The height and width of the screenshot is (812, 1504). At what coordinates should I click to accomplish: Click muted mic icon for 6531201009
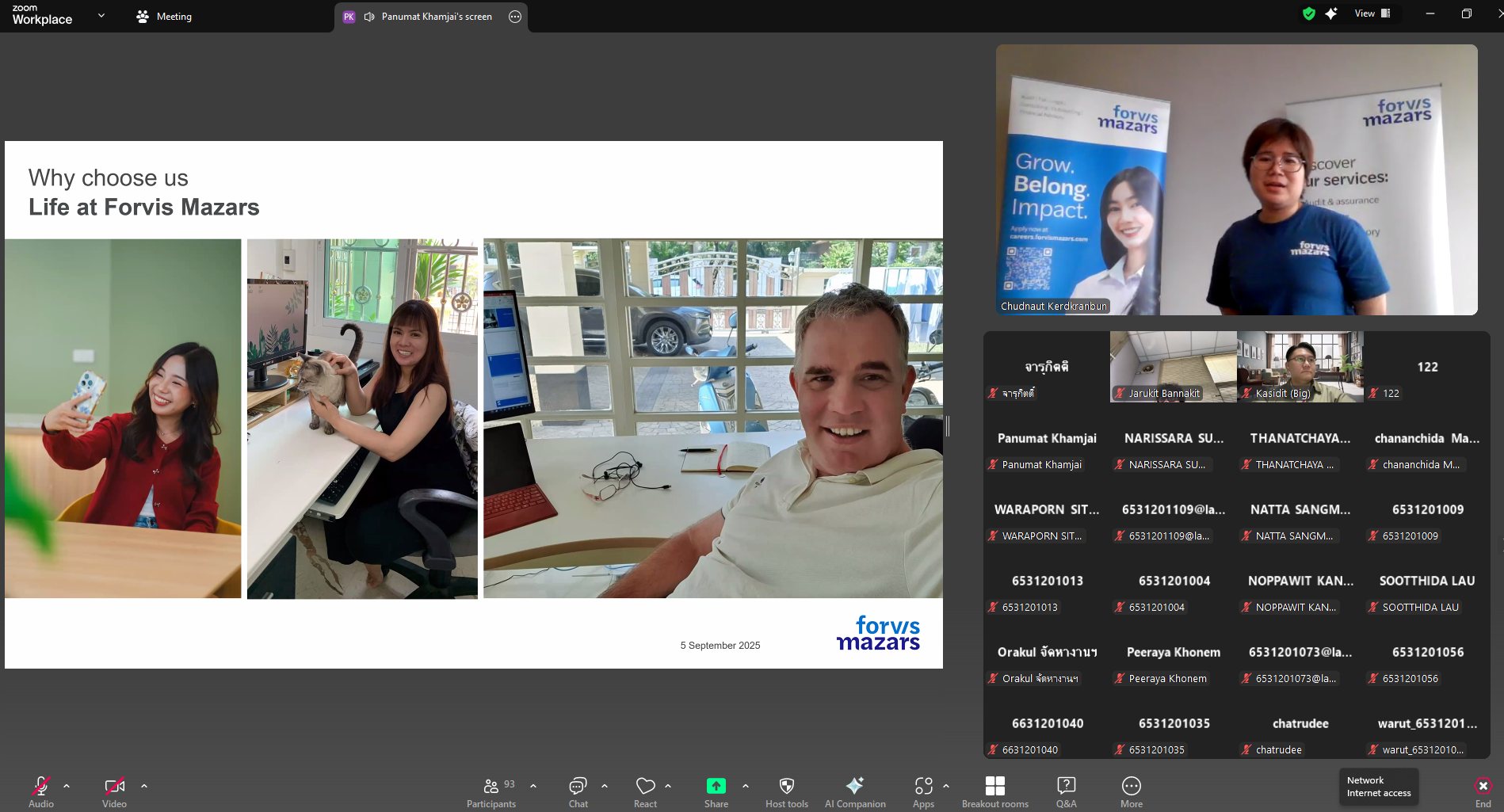1373,536
